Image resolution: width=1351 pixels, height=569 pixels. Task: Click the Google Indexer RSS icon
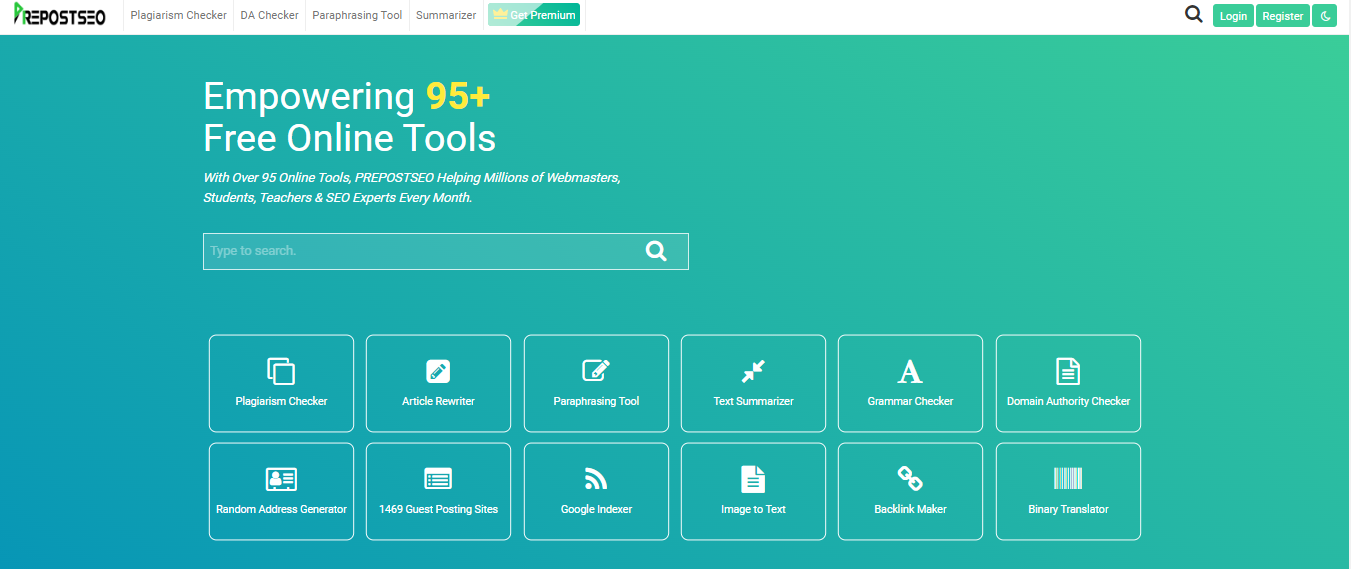coord(596,479)
